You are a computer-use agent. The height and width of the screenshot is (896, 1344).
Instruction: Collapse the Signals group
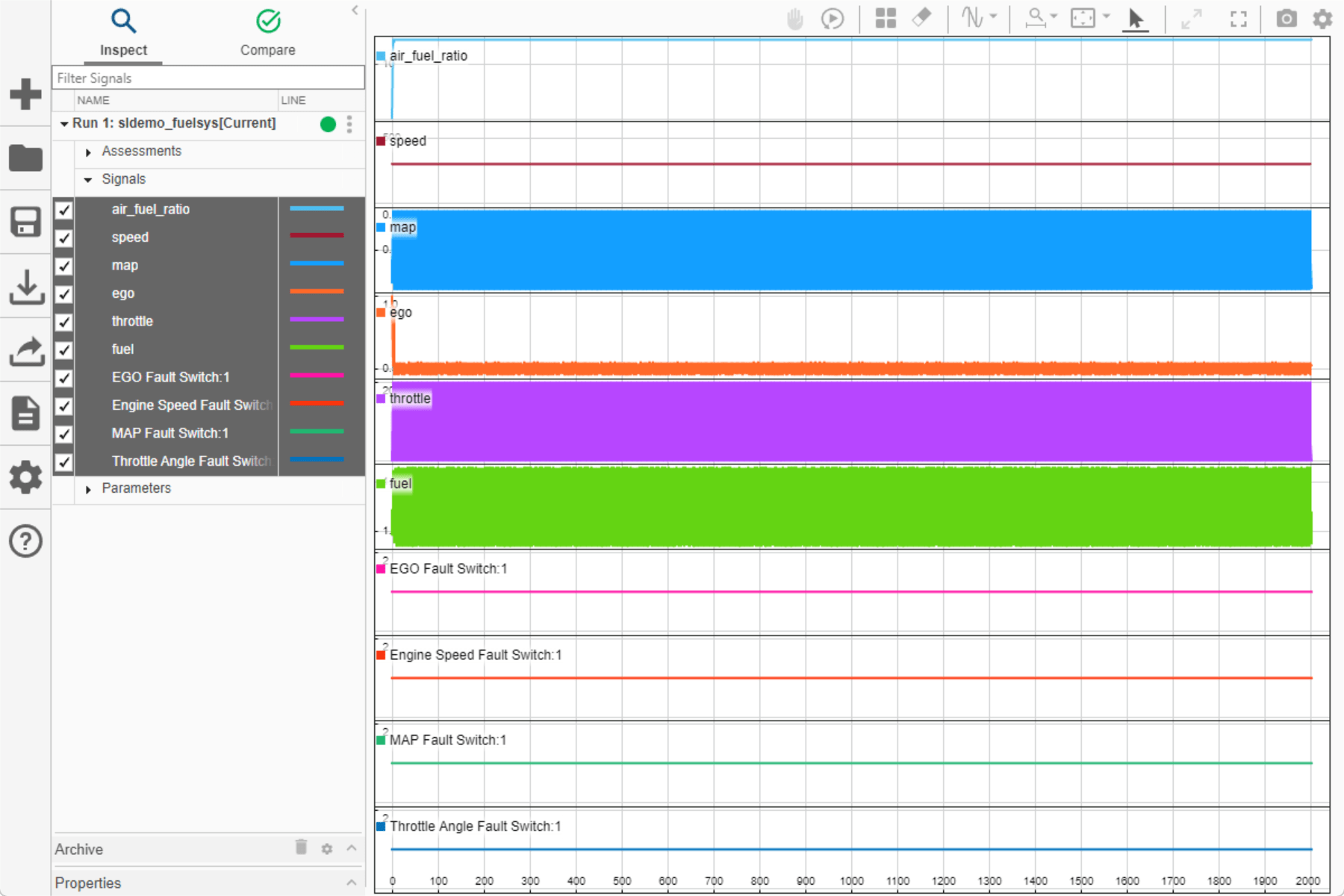pyautogui.click(x=87, y=179)
